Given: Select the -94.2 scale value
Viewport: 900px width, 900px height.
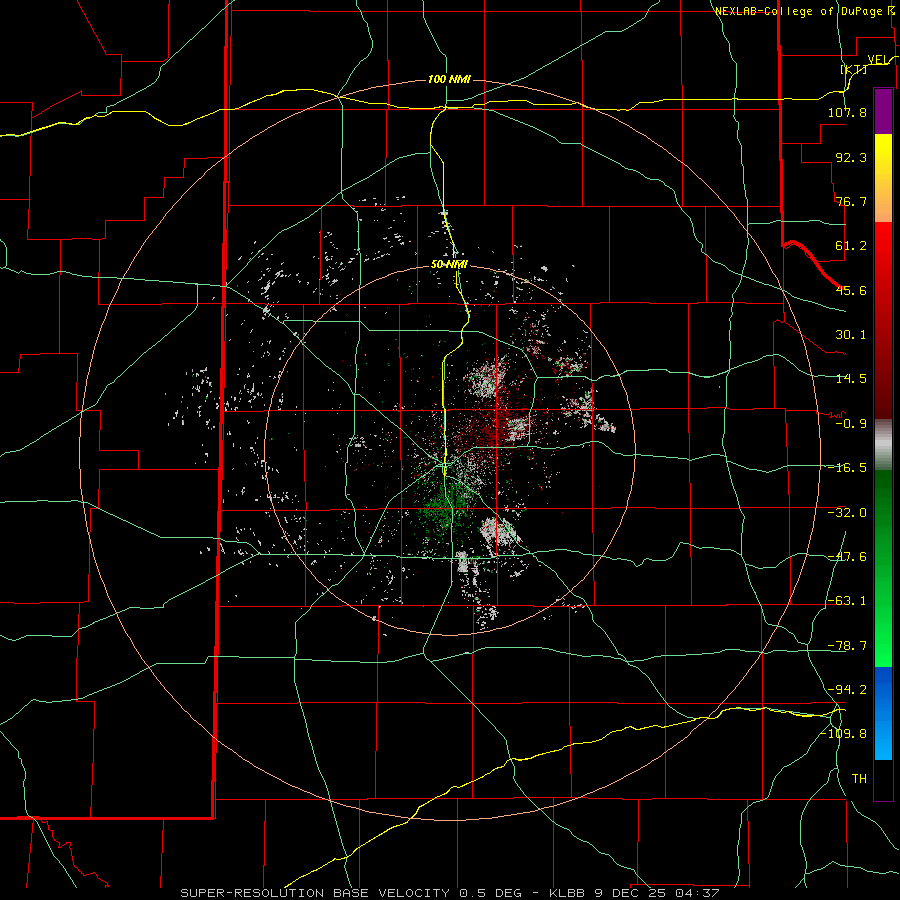Looking at the screenshot, I should coord(847,690).
